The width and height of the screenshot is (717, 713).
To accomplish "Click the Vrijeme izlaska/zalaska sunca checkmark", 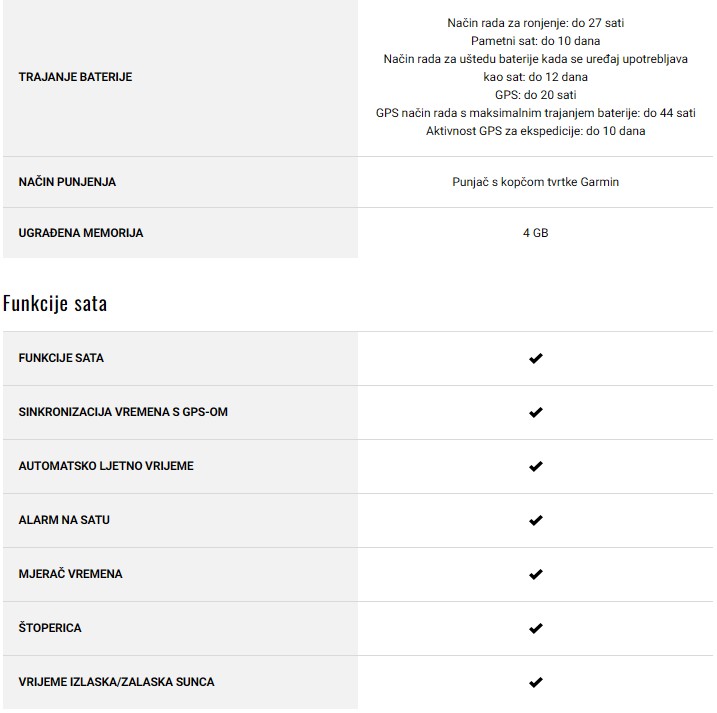I will (535, 682).
